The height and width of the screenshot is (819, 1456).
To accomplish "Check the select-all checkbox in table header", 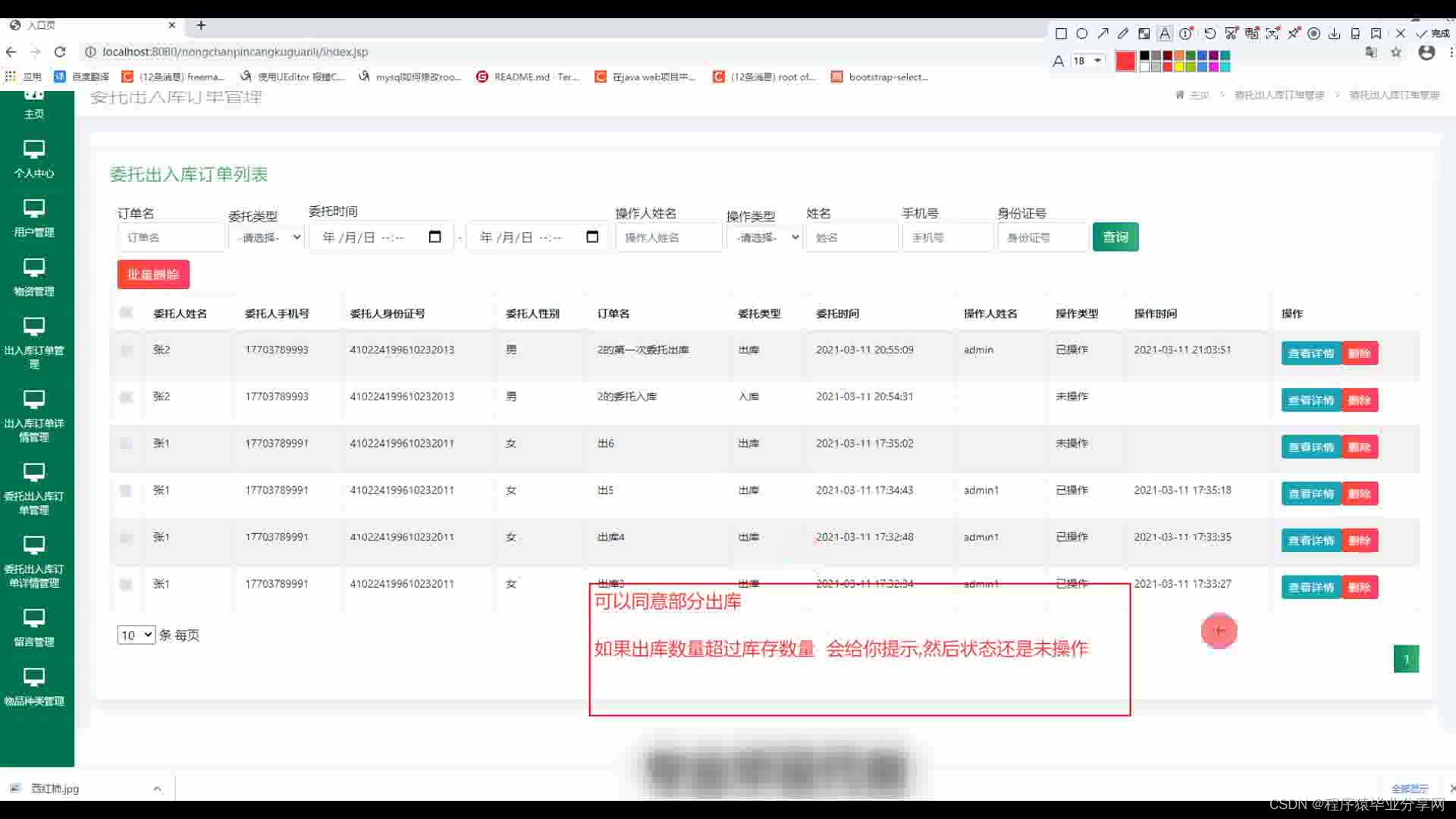I will [126, 312].
